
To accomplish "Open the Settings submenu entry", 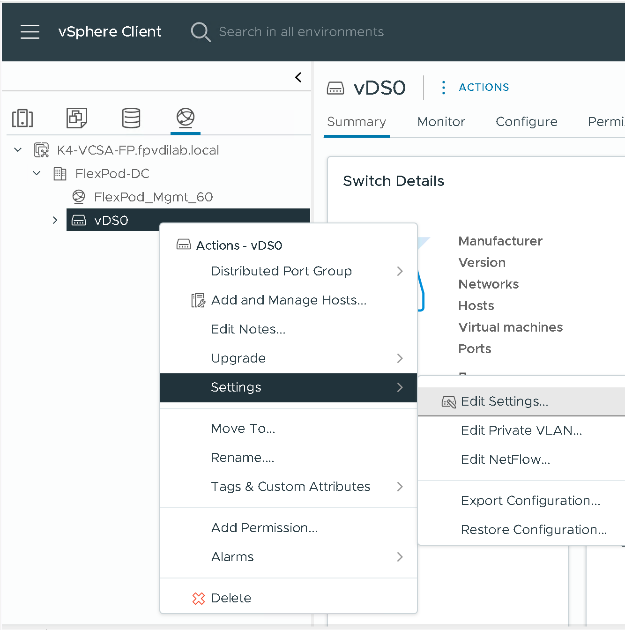I will pyautogui.click(x=288, y=387).
